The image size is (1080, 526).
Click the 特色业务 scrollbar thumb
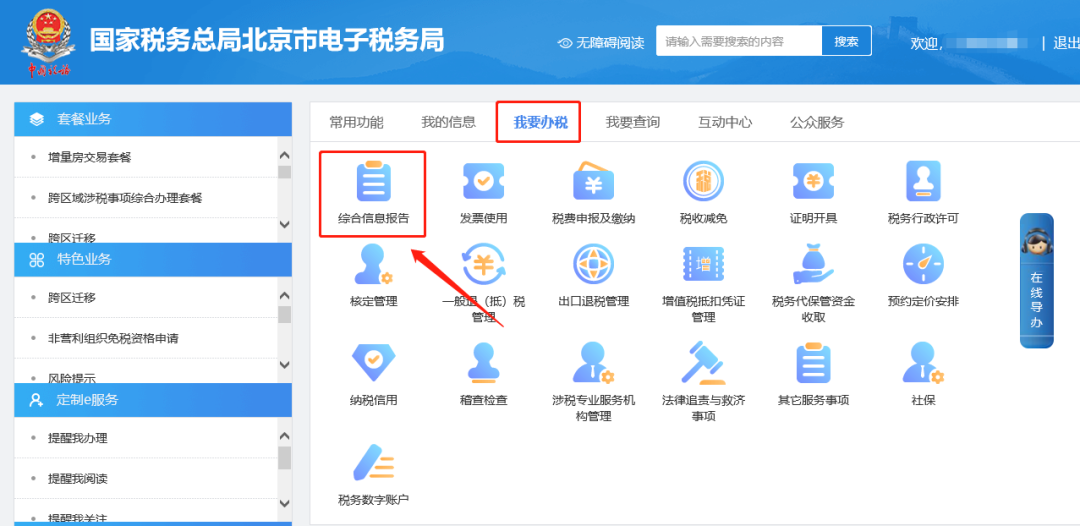click(284, 314)
